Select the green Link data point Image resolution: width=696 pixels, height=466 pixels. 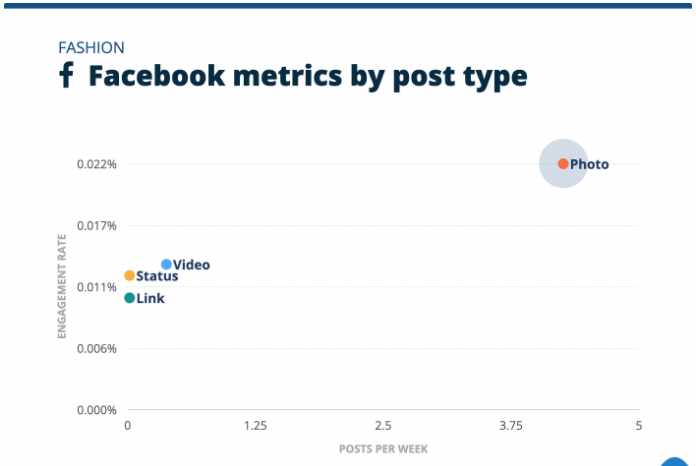click(130, 298)
